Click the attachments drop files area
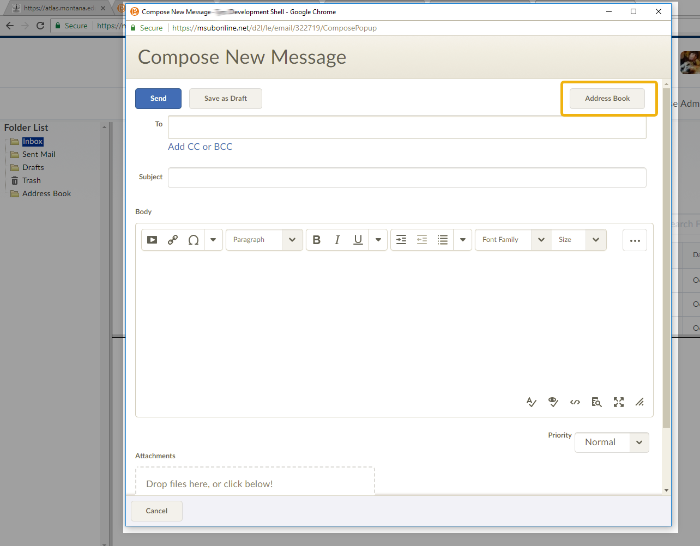This screenshot has height=546, width=700. click(x=255, y=481)
